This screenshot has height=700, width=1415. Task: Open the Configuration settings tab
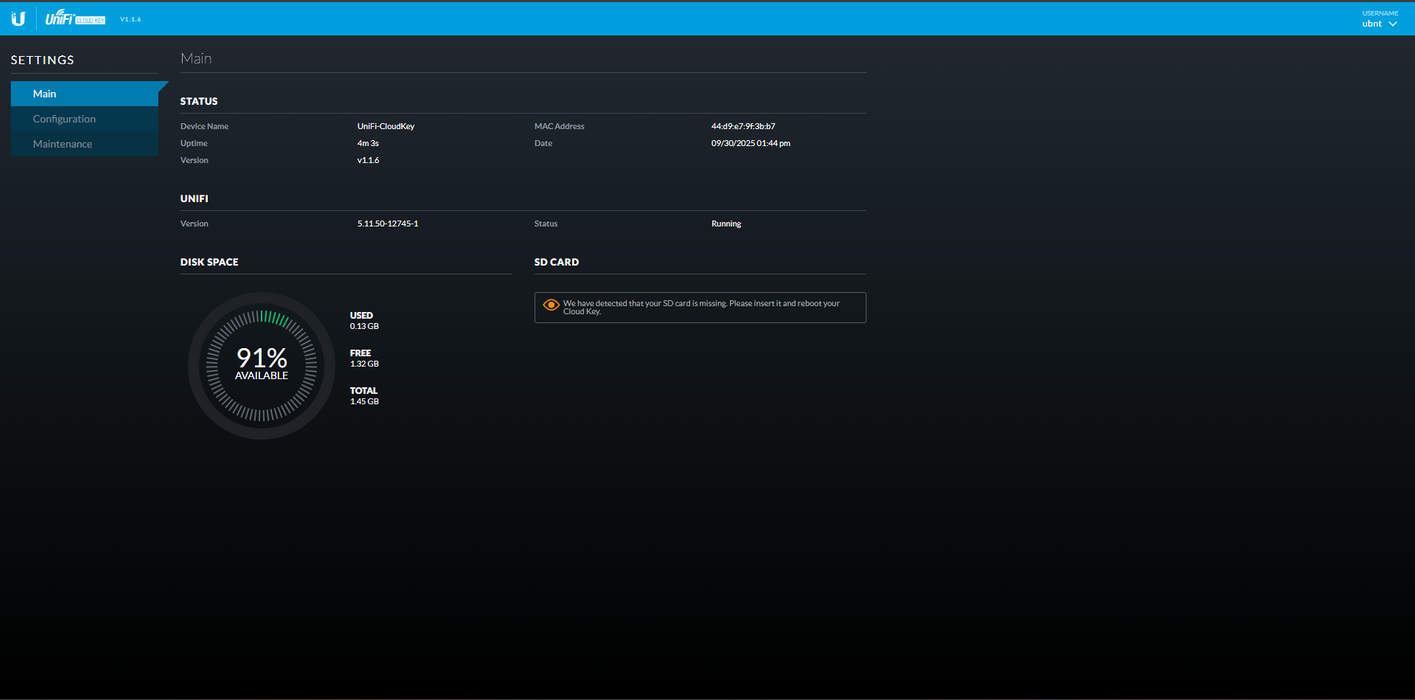pos(84,119)
